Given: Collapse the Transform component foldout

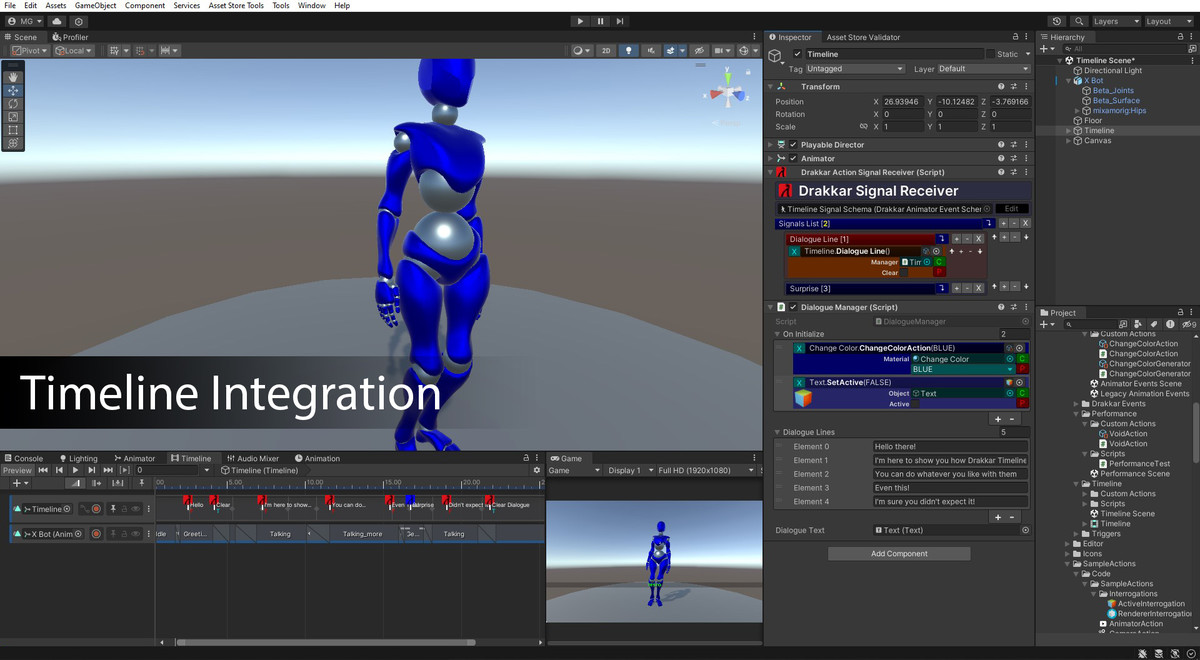Looking at the screenshot, I should click(771, 86).
